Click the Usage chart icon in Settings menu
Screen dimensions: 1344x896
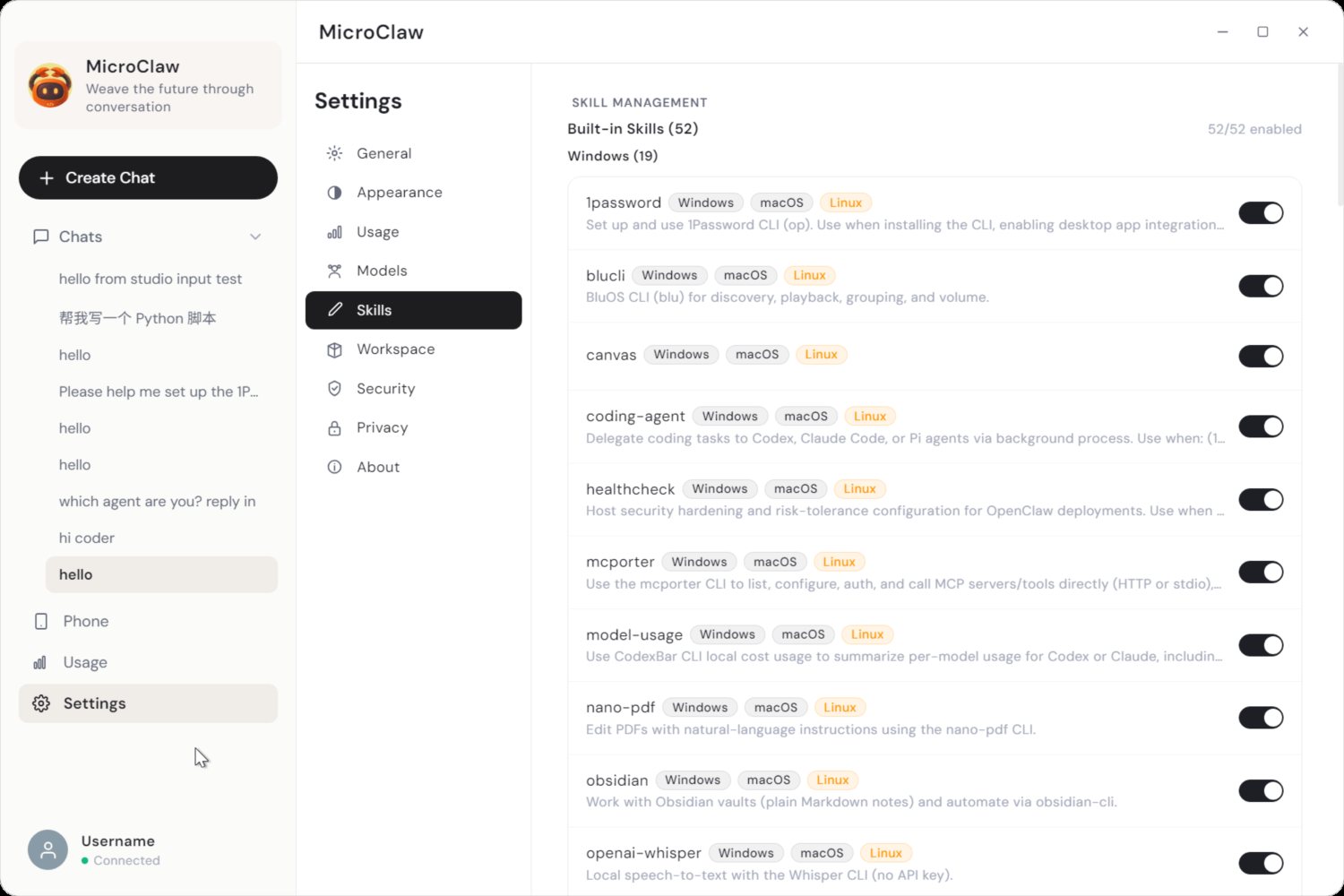click(334, 232)
